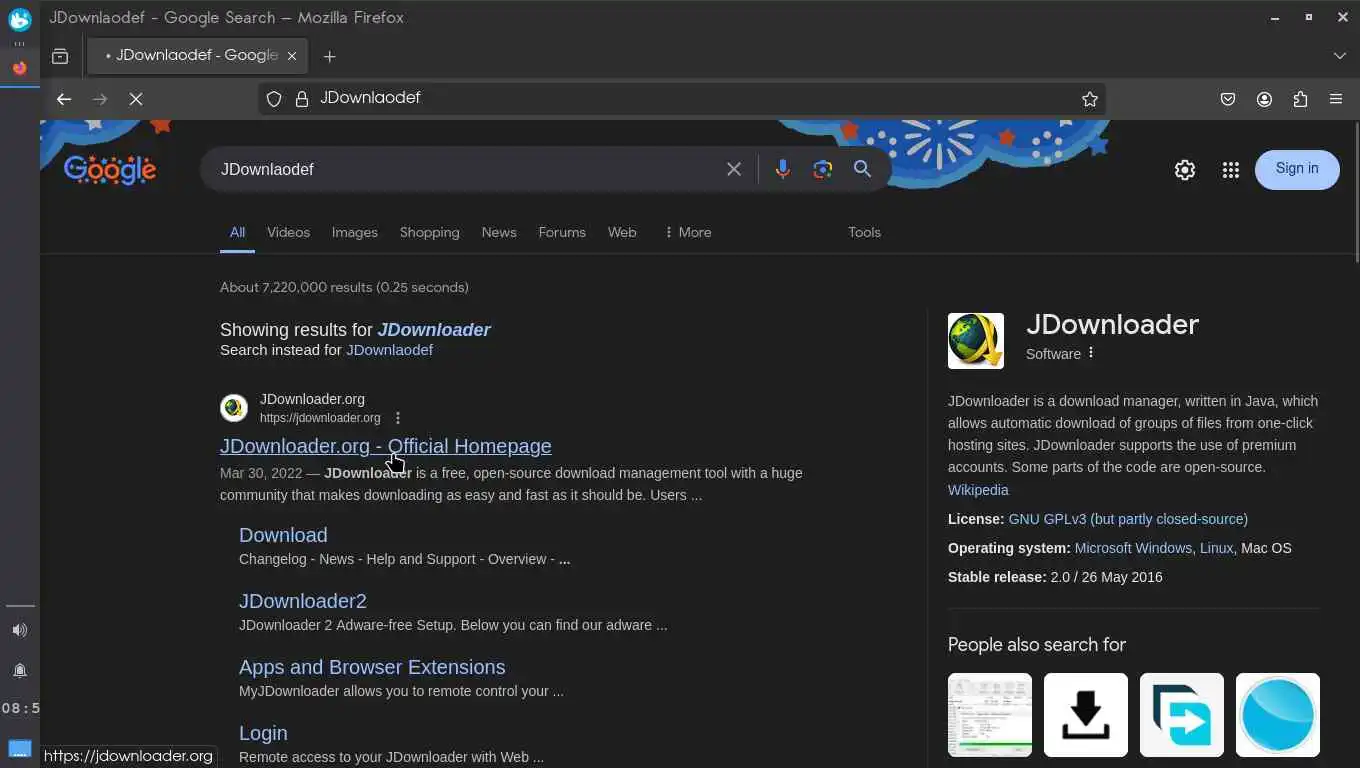Screen dimensions: 1360x768
Task: Open Google apps grid
Action: pos(1231,170)
